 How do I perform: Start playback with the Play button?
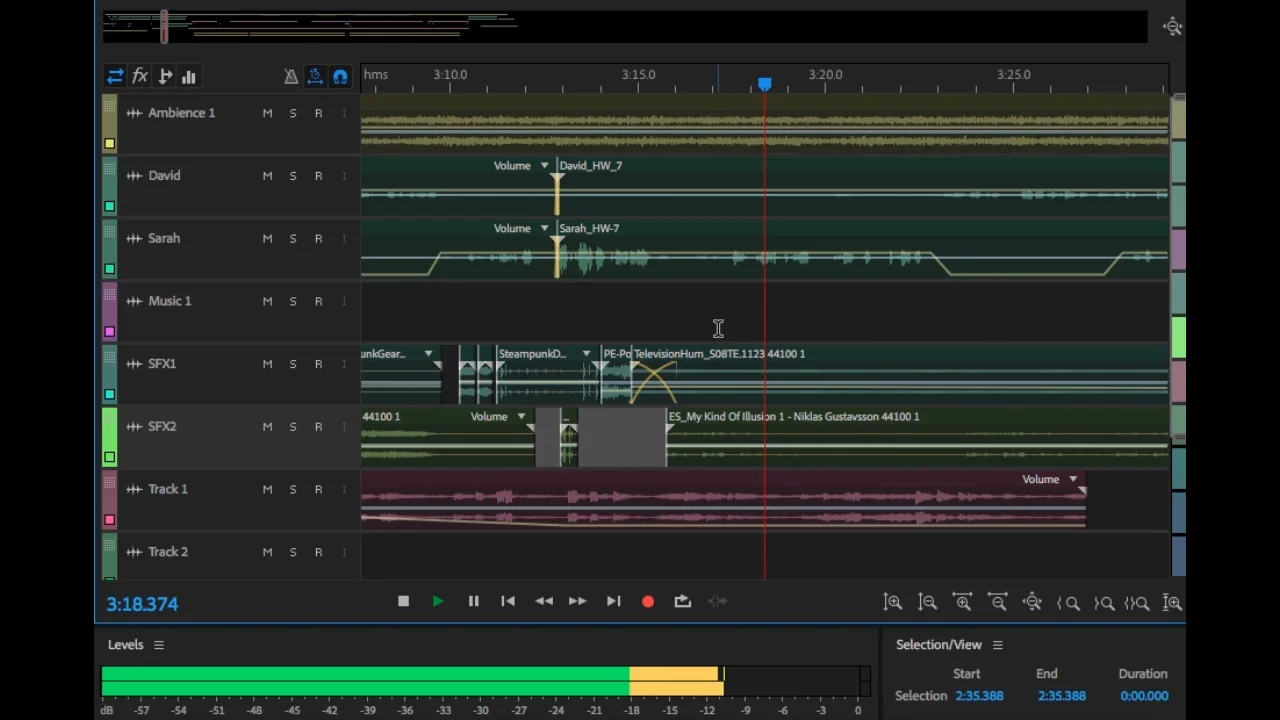(x=438, y=602)
